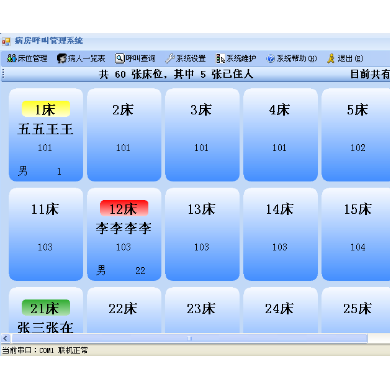Screen dimensions: 390x390
Task: Select the 14床 bed card
Action: click(x=280, y=234)
